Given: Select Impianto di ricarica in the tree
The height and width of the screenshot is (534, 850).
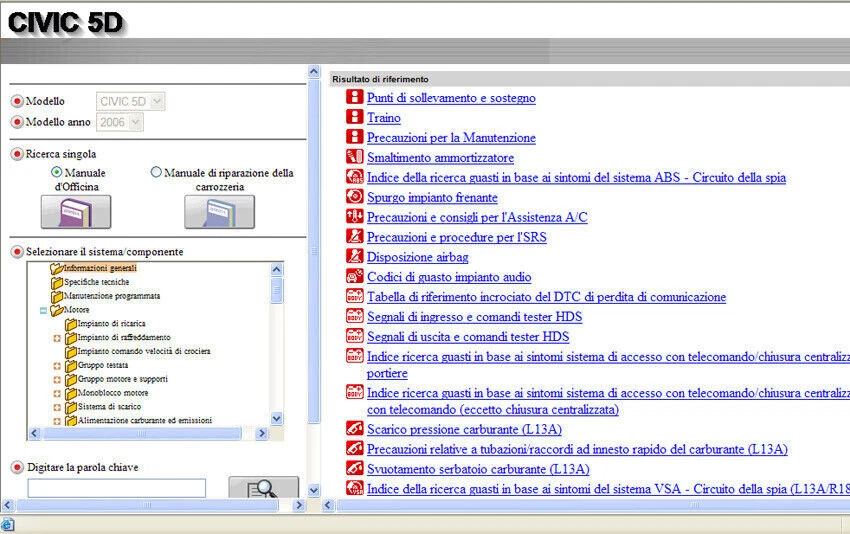Looking at the screenshot, I should point(112,324).
